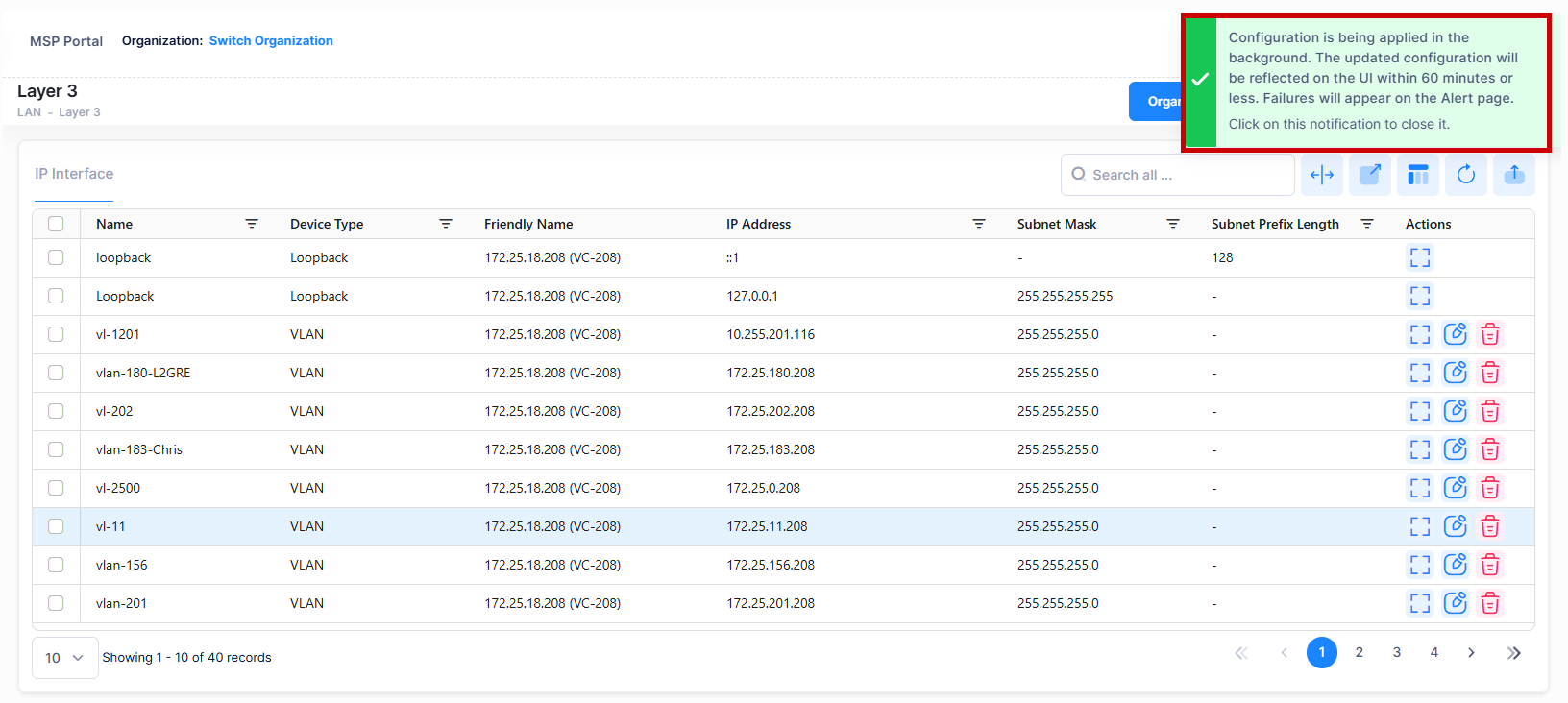The width and height of the screenshot is (1568, 703).
Task: Click the column fit-width arrows icon
Action: point(1321,175)
